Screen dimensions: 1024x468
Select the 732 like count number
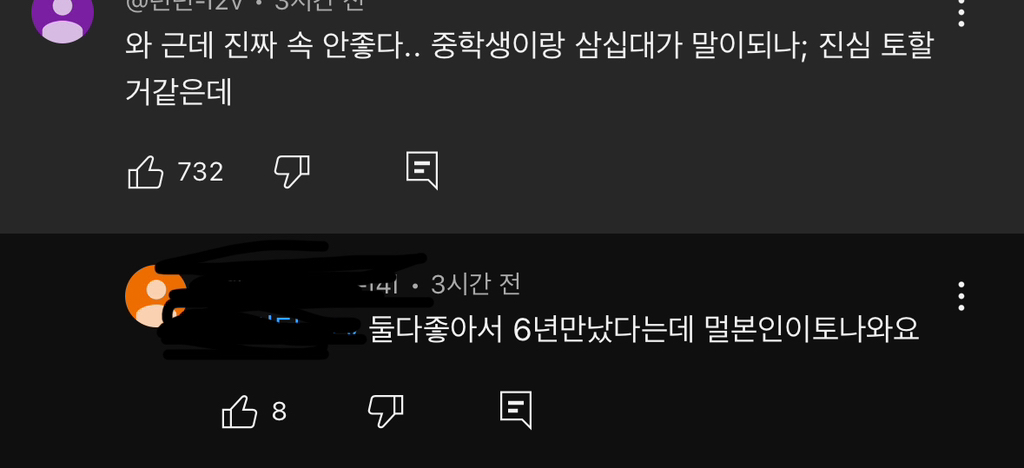[200, 172]
